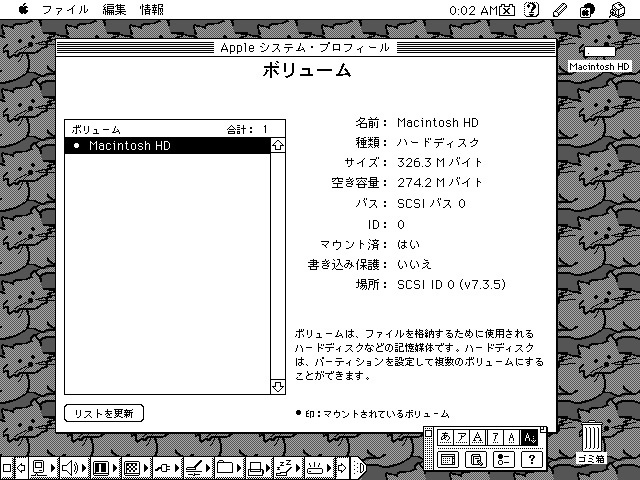Image resolution: width=640 pixels, height=480 pixels.
Task: Open the flashing drive control strip module
Action: tap(314, 468)
